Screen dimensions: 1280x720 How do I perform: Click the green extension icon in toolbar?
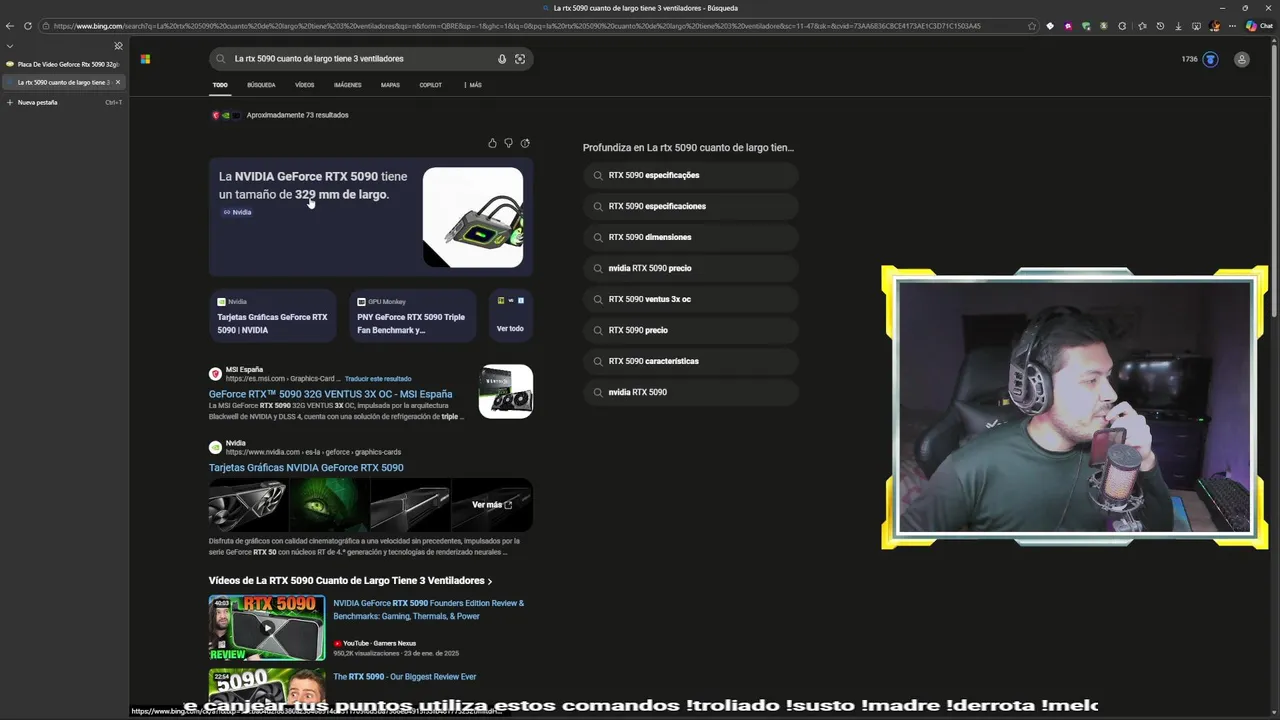(x=1086, y=26)
